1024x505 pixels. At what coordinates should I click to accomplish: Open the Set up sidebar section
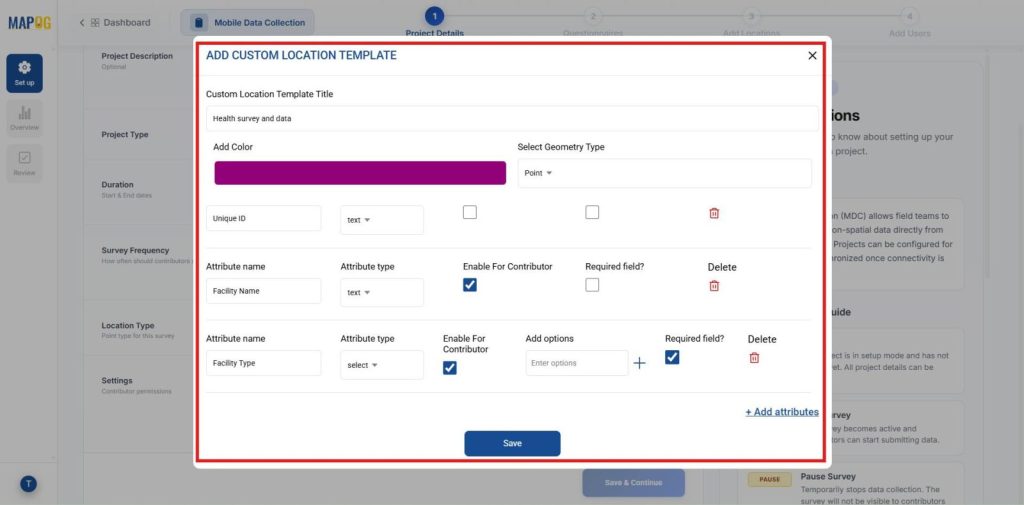24,73
